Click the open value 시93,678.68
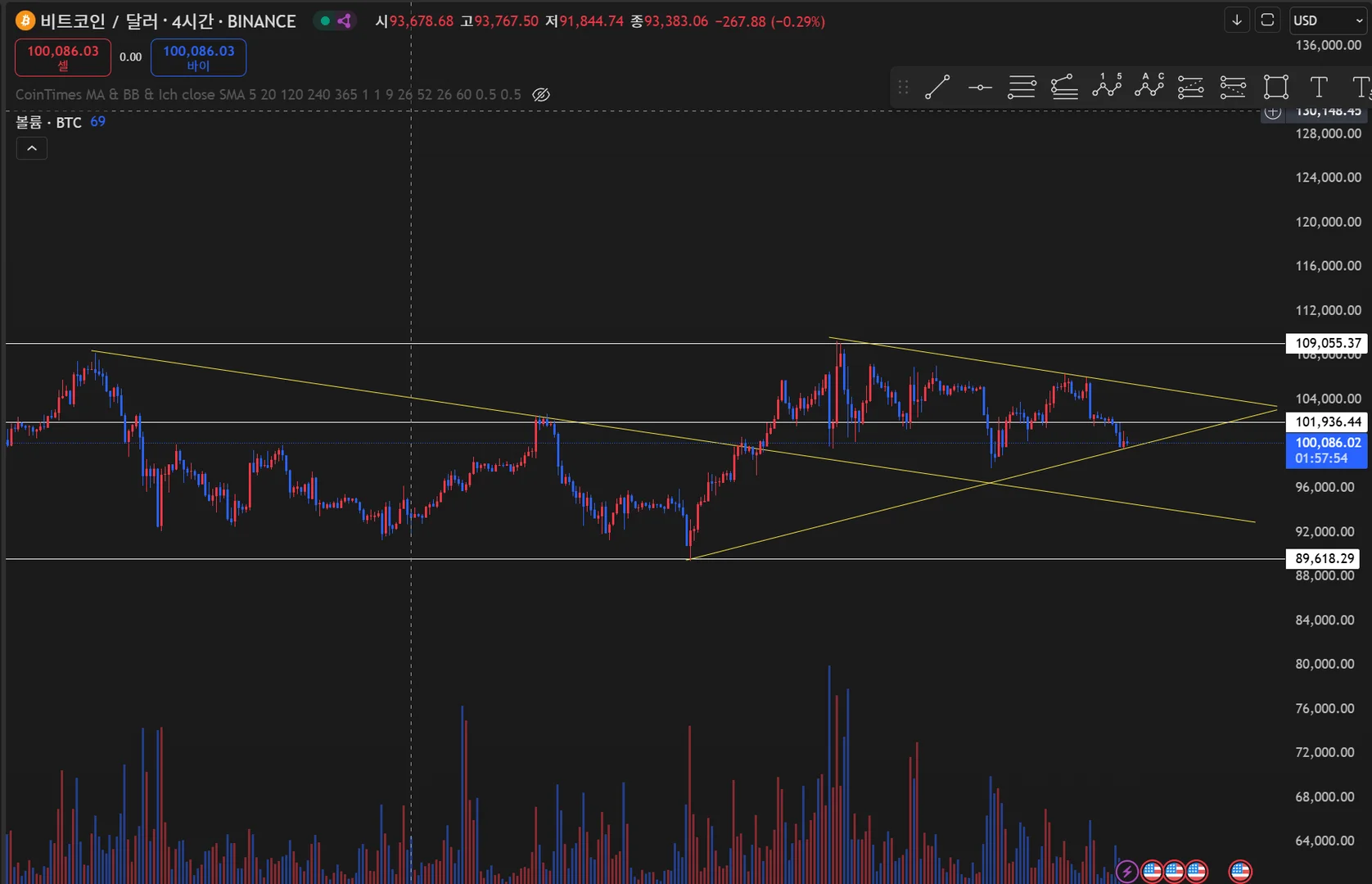The image size is (1372, 884). [x=414, y=21]
